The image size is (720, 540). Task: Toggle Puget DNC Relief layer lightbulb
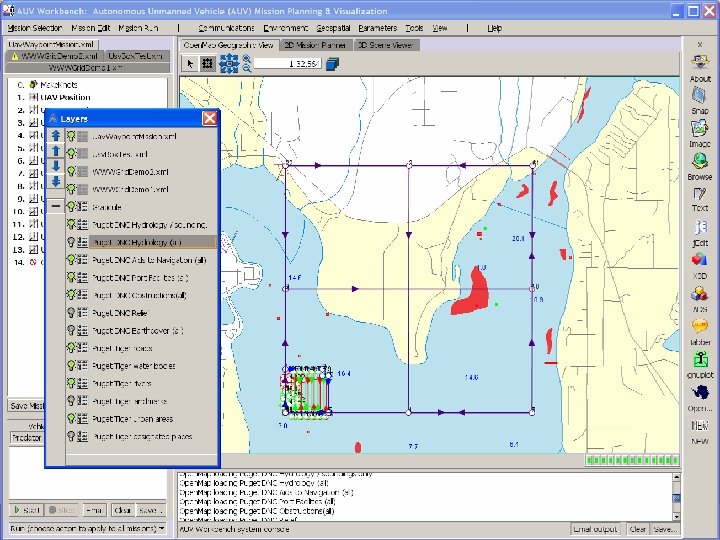73,313
